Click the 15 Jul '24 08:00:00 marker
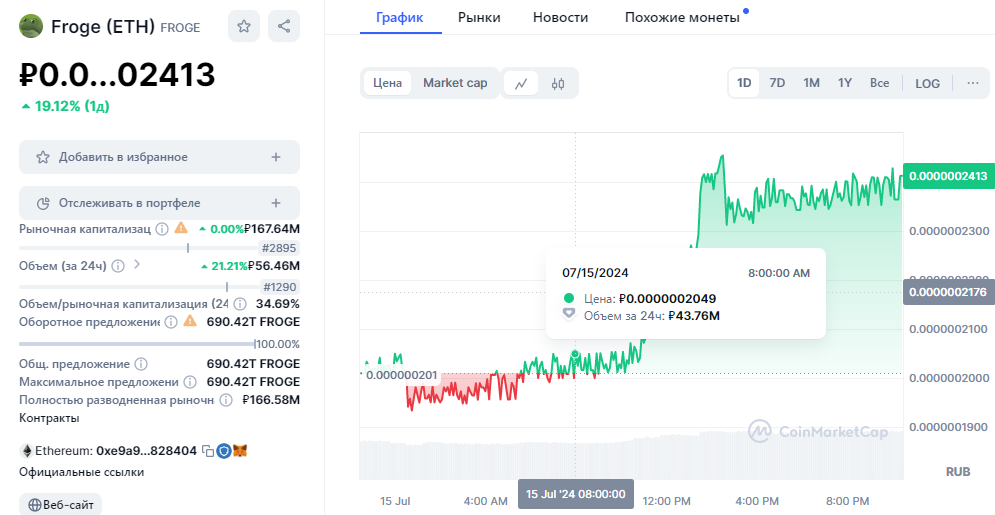The width and height of the screenshot is (995, 515). click(x=576, y=494)
